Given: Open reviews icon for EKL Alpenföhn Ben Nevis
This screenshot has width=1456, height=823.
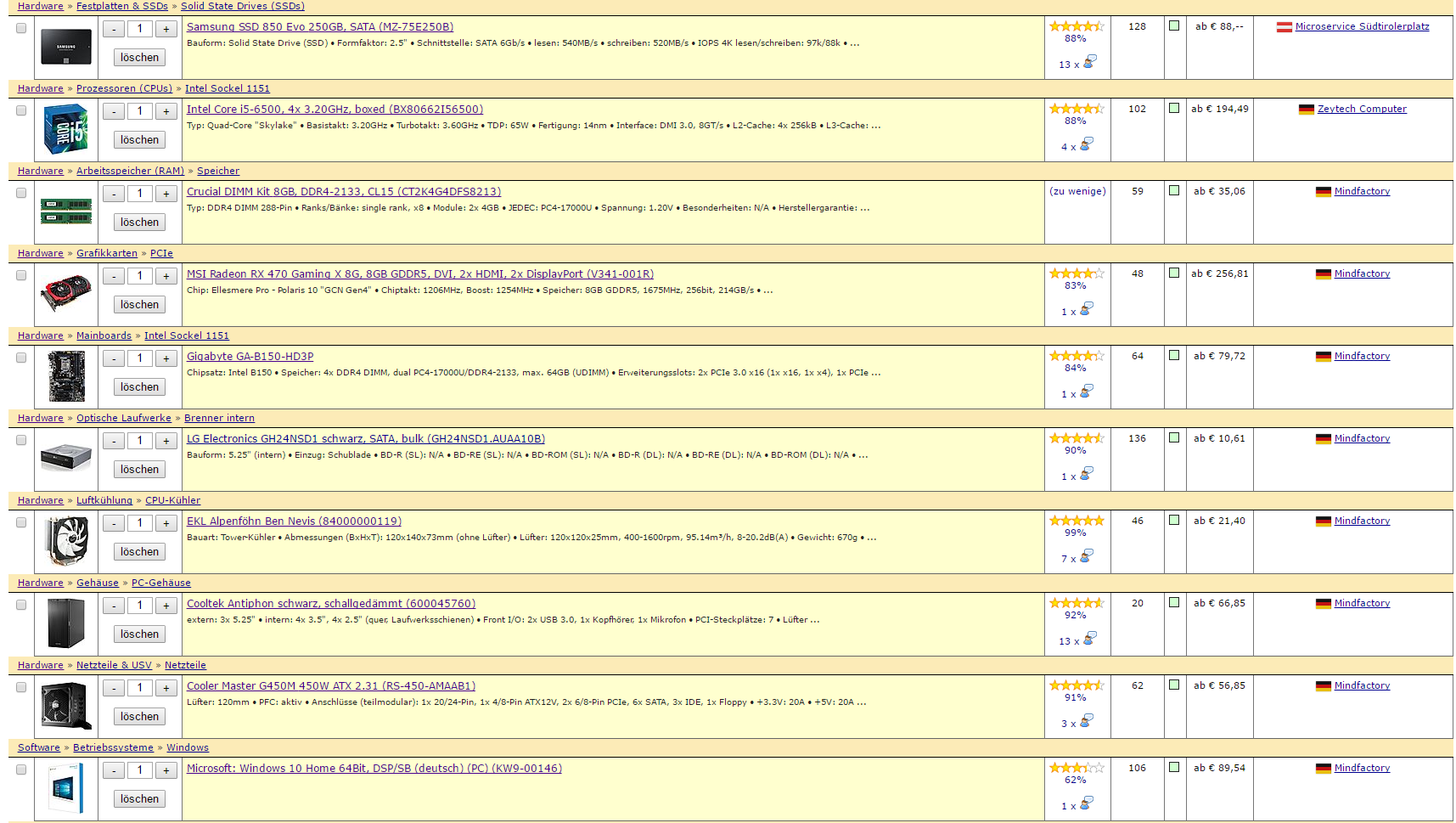Looking at the screenshot, I should tap(1087, 555).
